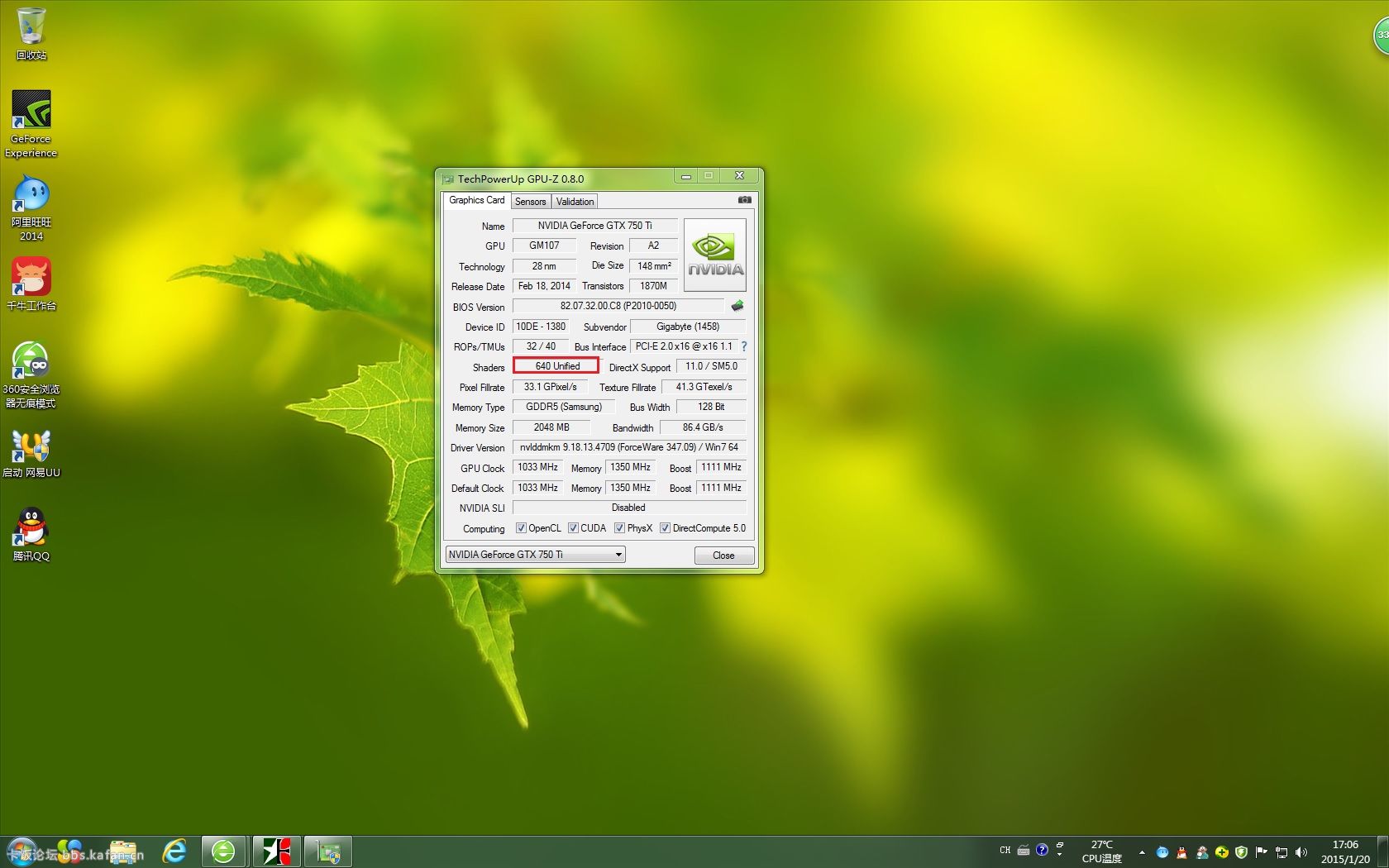Click the 28 nm technology value

(544, 266)
